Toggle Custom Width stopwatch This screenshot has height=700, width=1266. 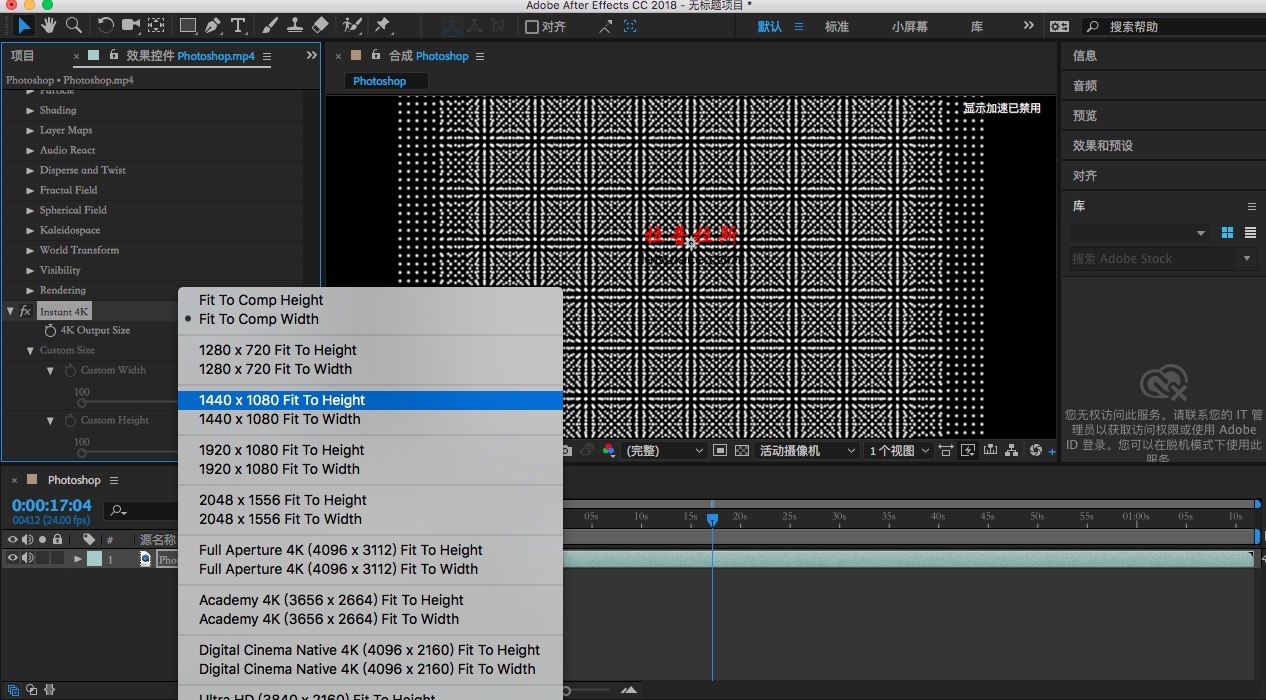click(x=70, y=370)
